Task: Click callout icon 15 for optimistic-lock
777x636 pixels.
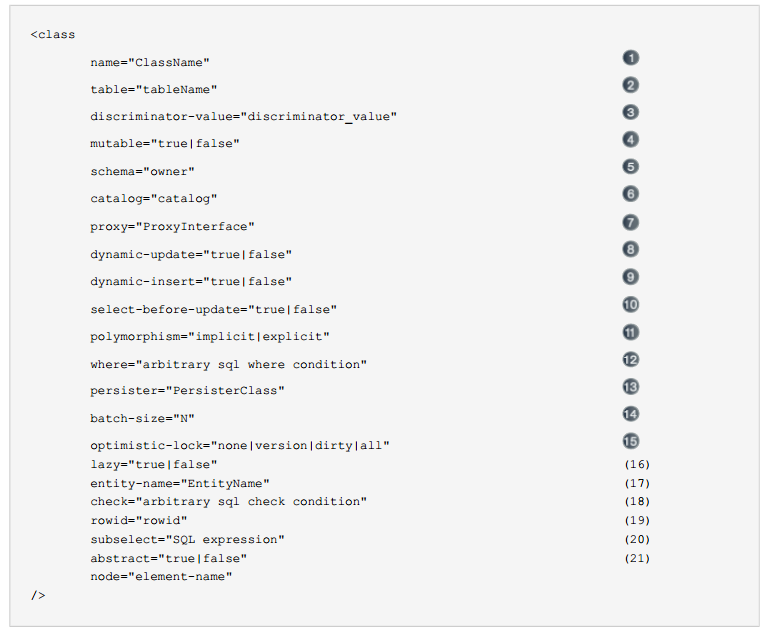Action: pyautogui.click(x=630, y=441)
